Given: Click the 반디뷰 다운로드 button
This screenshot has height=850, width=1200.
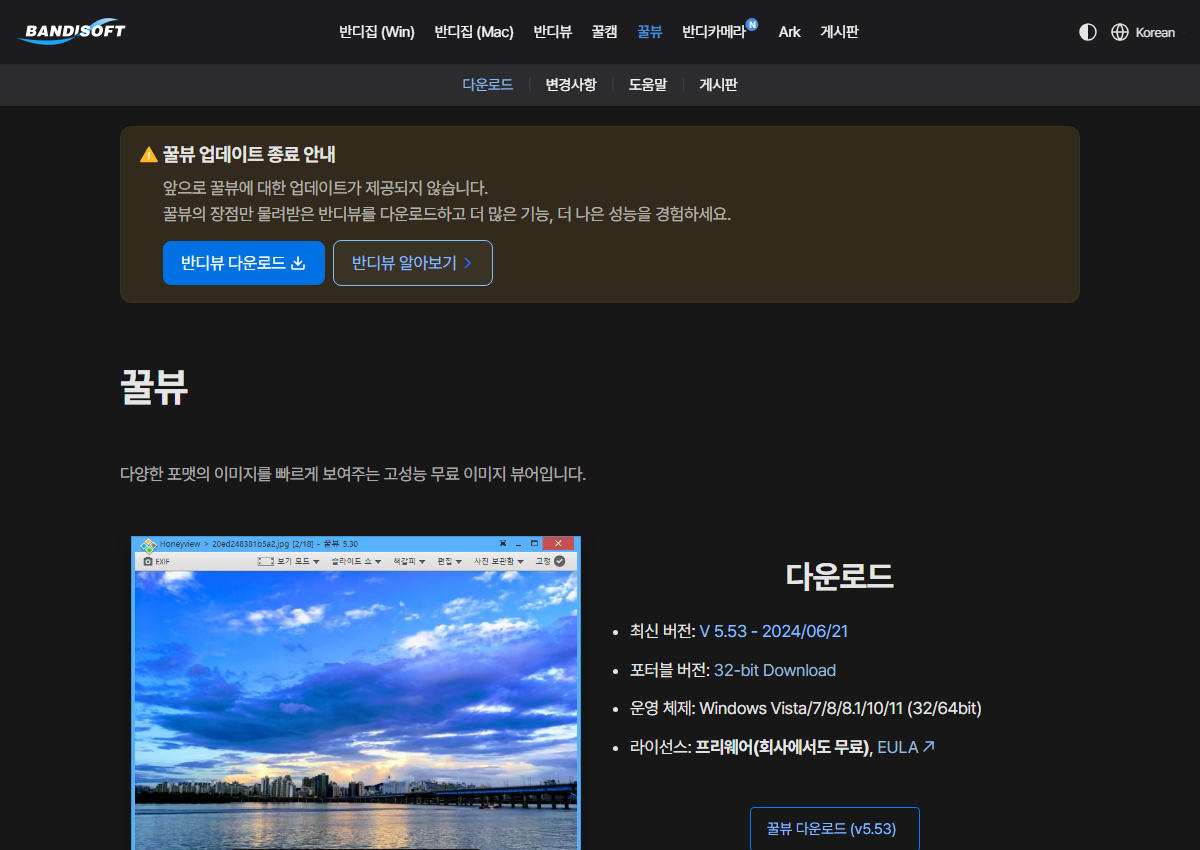Looking at the screenshot, I should 244,263.
